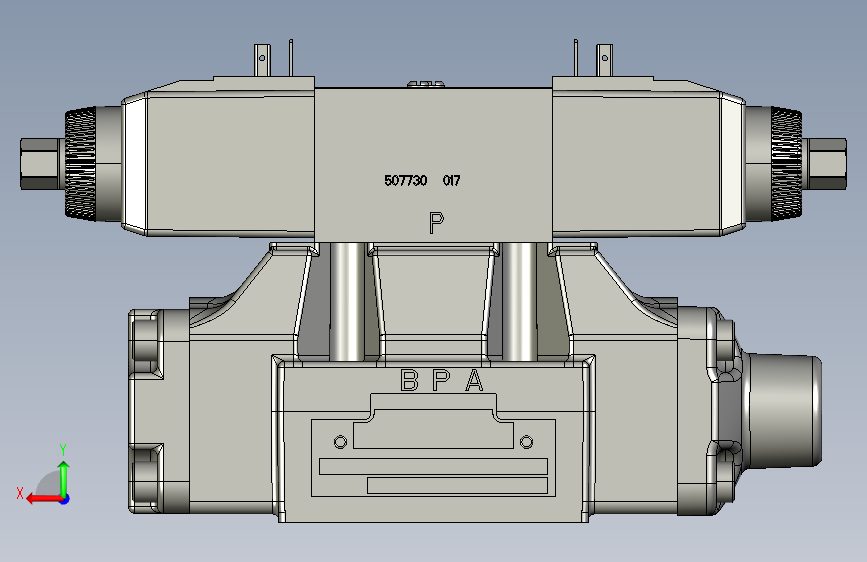The height and width of the screenshot is (562, 867).
Task: Select the letter 'A' in the BPA label
Action: pyautogui.click(x=474, y=381)
